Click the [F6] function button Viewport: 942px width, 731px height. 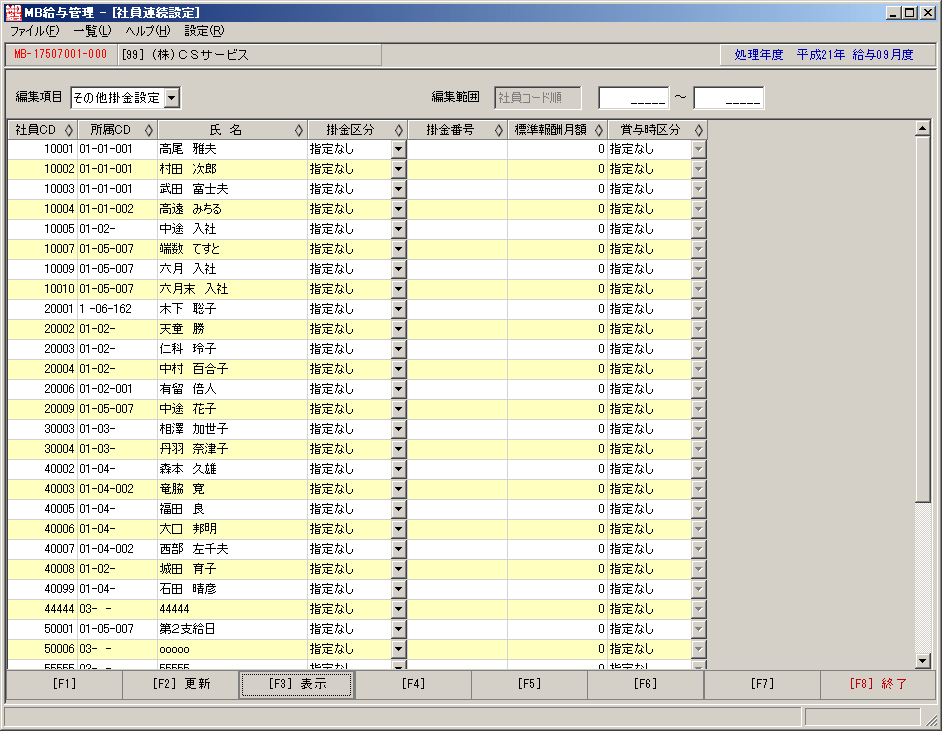645,684
